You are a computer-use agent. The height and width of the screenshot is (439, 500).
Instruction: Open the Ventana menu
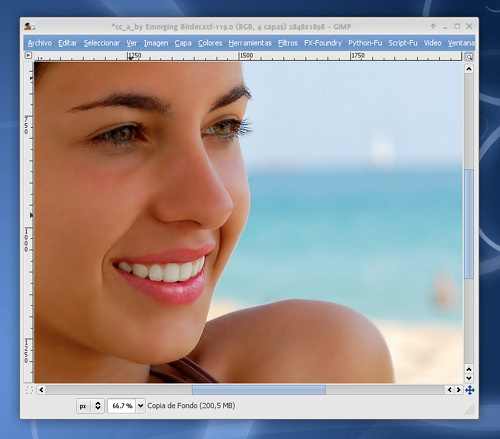[x=461, y=43]
